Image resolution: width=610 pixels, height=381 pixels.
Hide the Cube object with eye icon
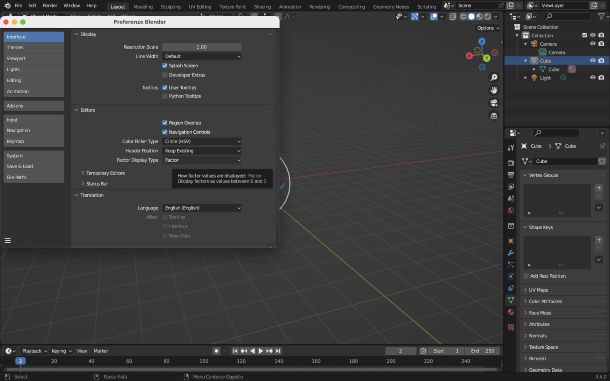coord(592,61)
